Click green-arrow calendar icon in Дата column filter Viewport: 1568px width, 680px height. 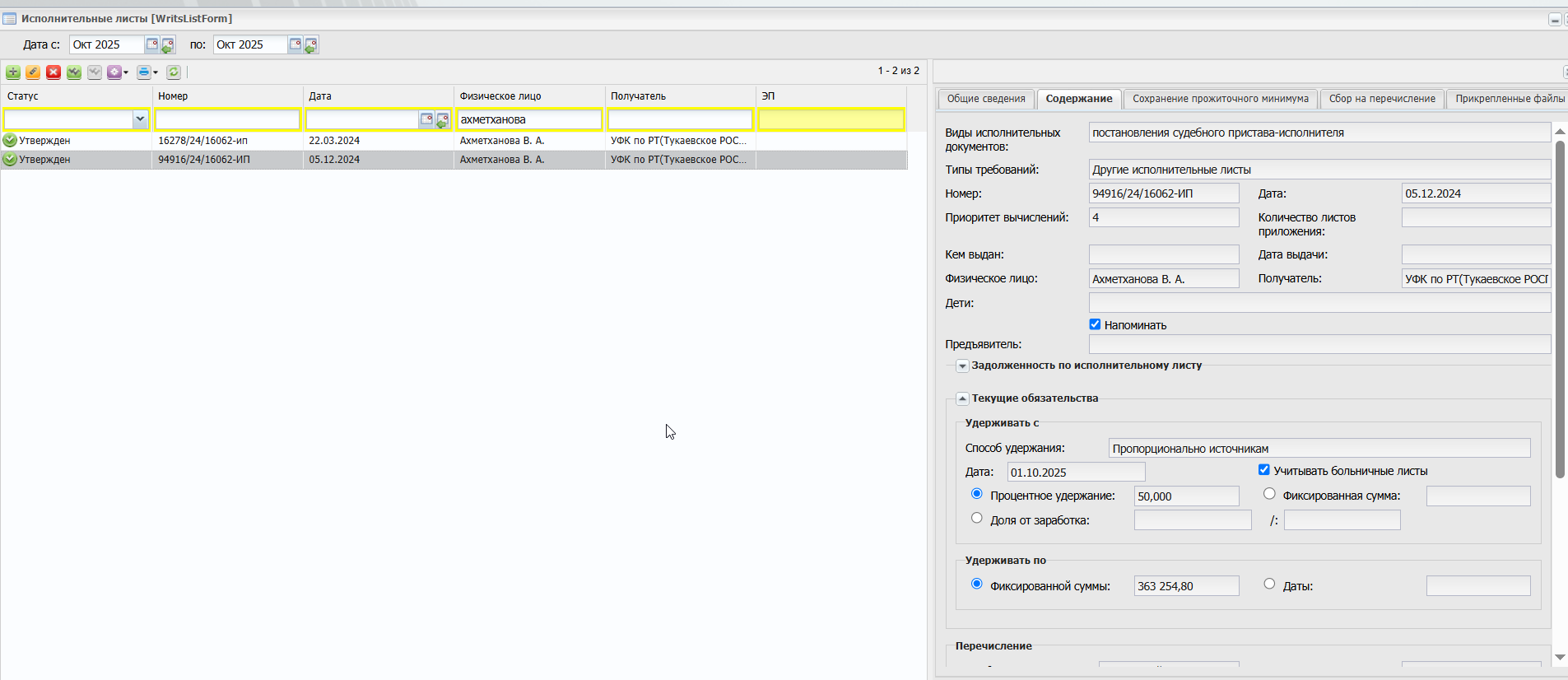coord(443,120)
